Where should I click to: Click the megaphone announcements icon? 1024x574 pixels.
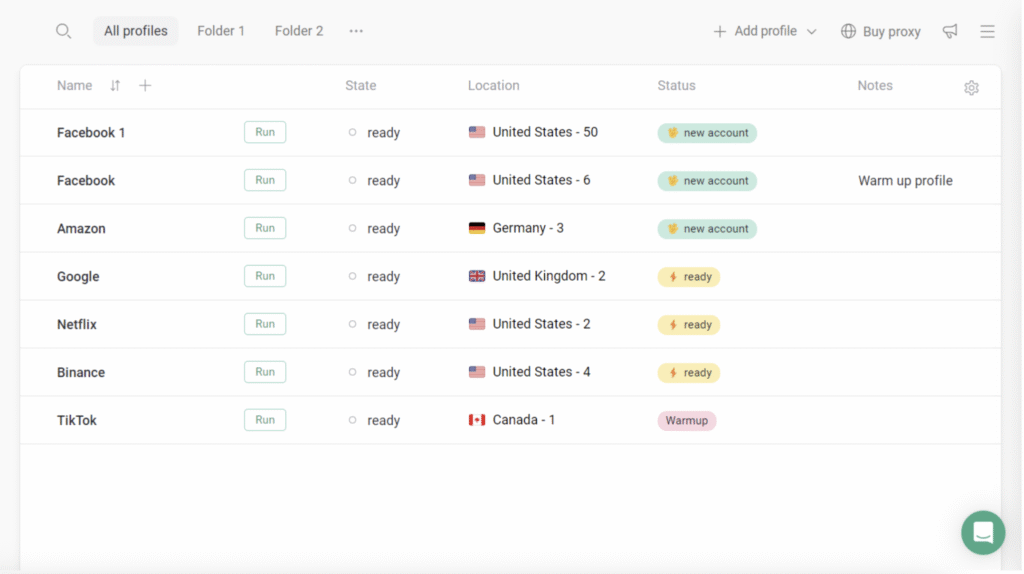pyautogui.click(x=950, y=31)
